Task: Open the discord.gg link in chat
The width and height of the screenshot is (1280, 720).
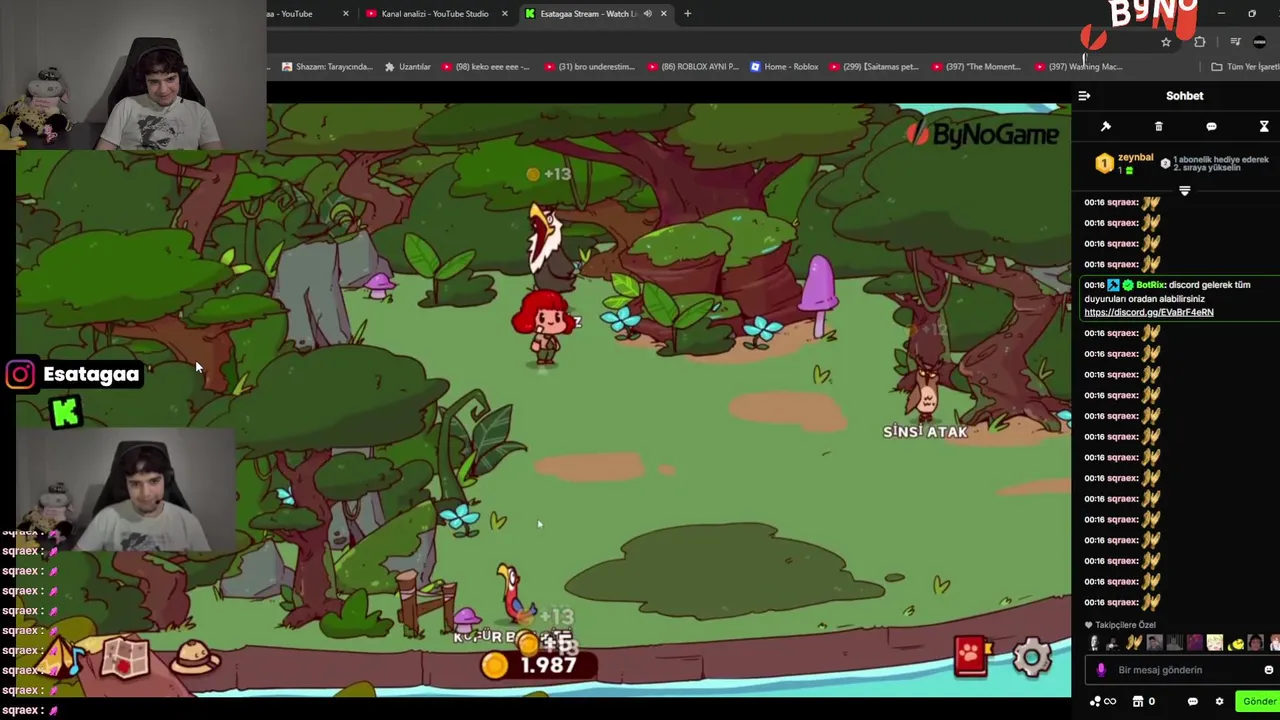Action: pos(1149,312)
